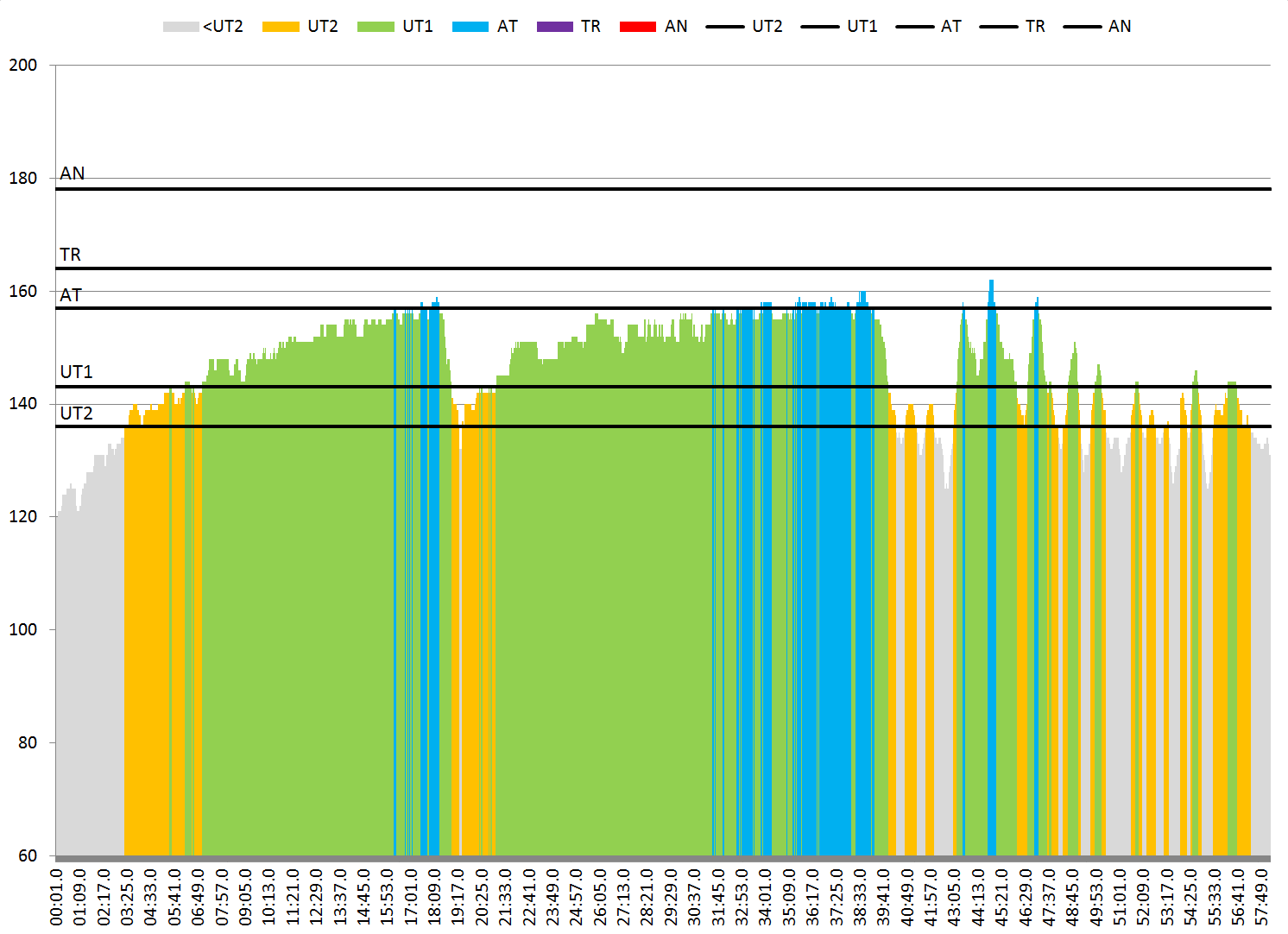
Task: Select the TR threshold label in the chart
Action: pyautogui.click(x=71, y=255)
